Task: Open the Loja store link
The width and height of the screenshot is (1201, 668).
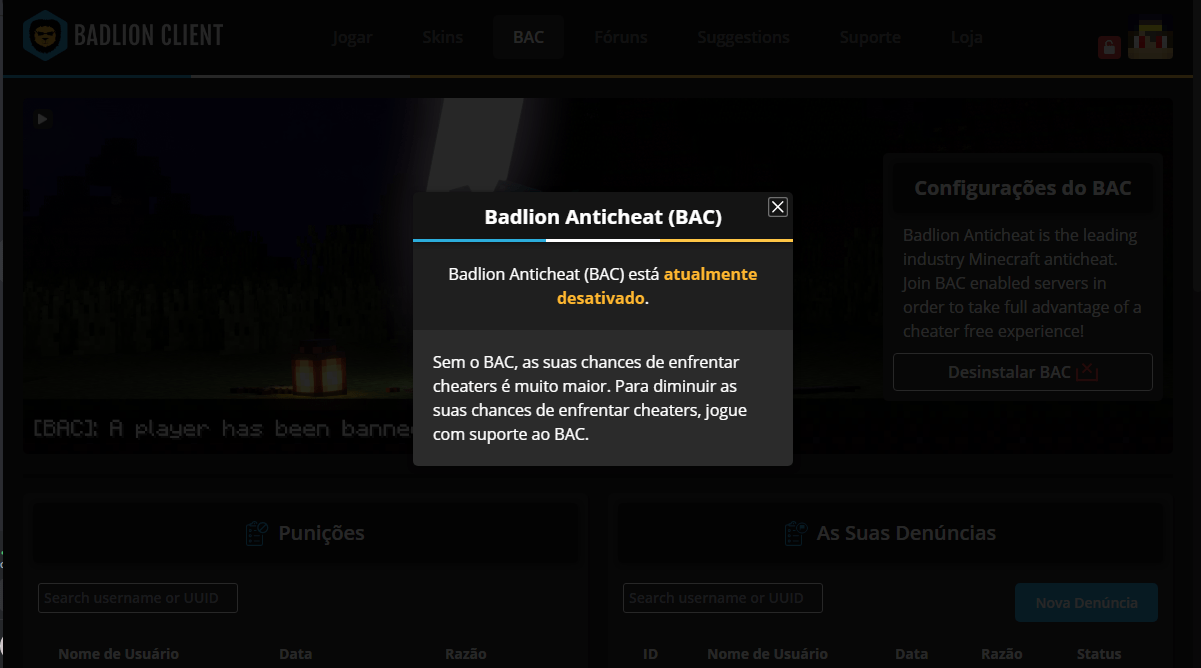Action: point(967,38)
